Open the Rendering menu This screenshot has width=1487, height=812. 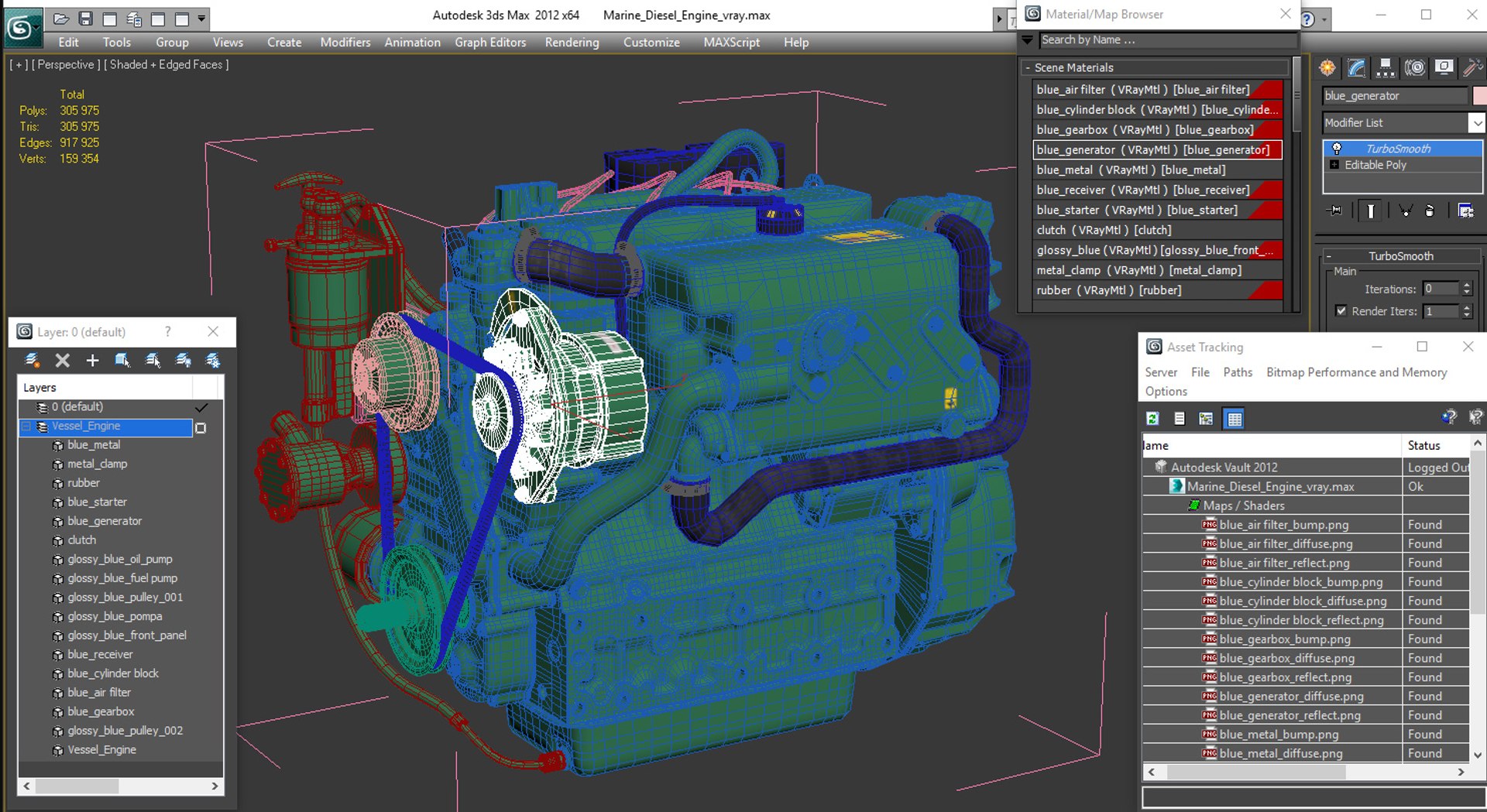tap(572, 43)
